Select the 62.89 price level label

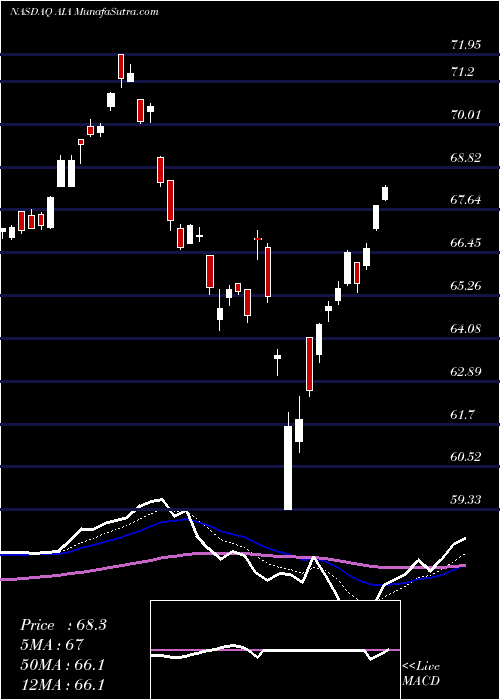pos(467,371)
